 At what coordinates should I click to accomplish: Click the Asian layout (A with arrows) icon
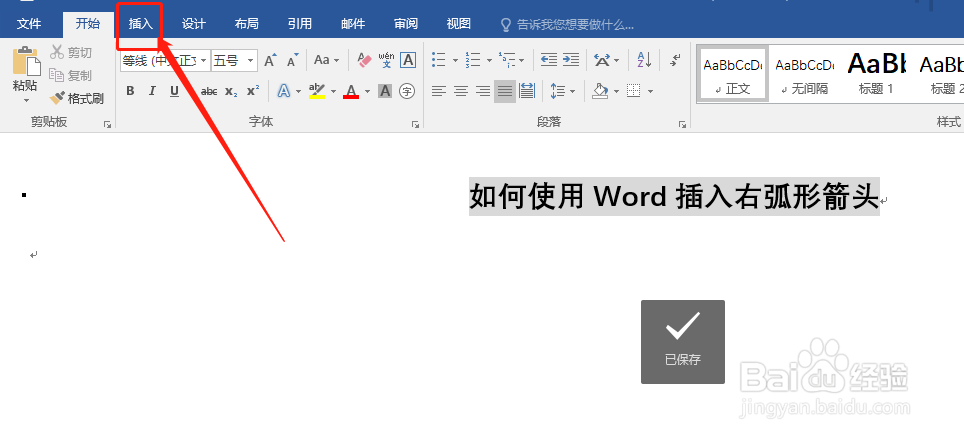(x=602, y=60)
